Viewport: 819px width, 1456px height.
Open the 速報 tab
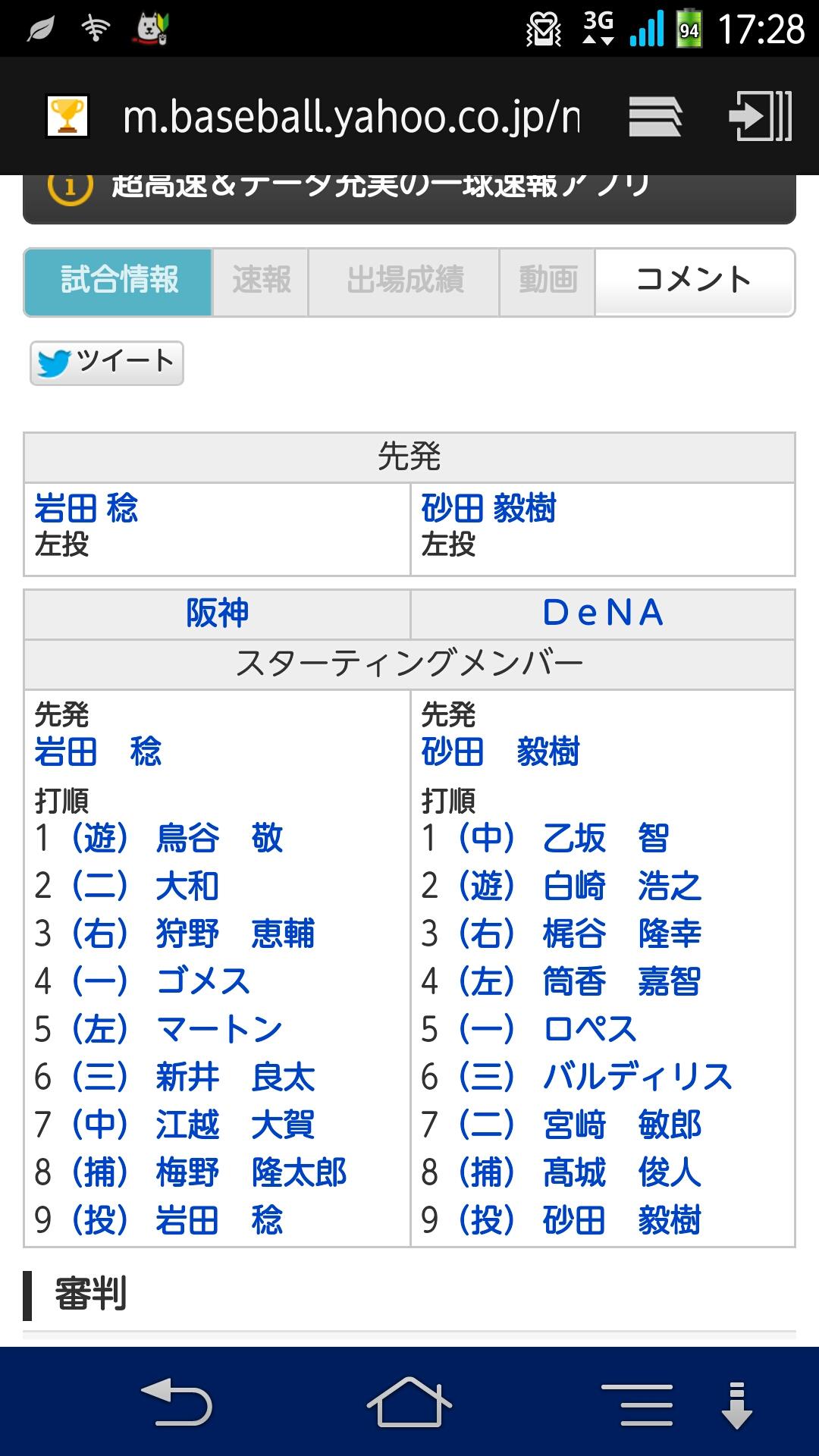point(261,281)
